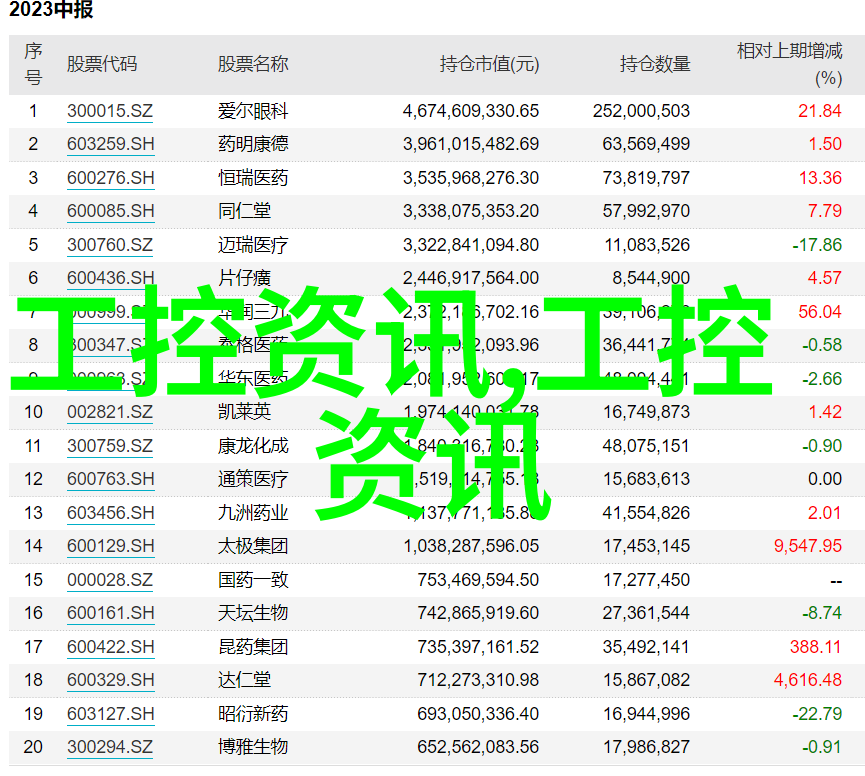
Task: Click change percentage 56.04
Action: tap(820, 312)
